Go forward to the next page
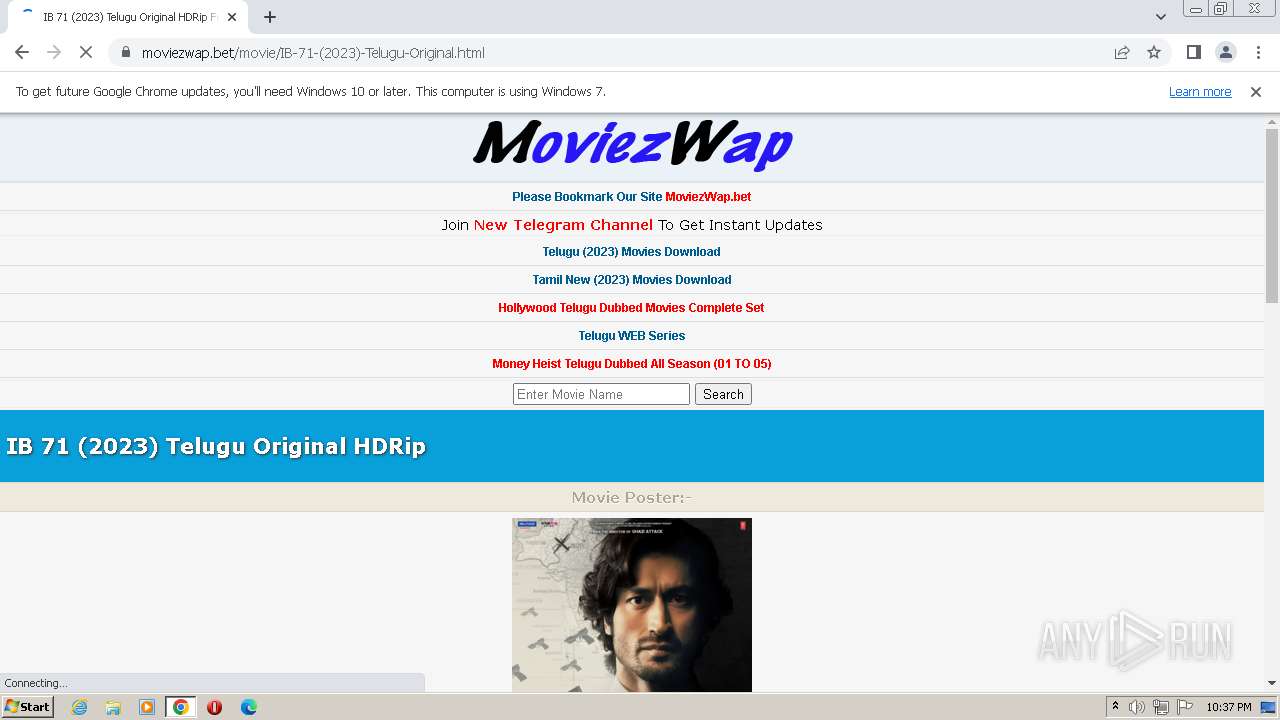The width and height of the screenshot is (1280, 720). [x=54, y=52]
